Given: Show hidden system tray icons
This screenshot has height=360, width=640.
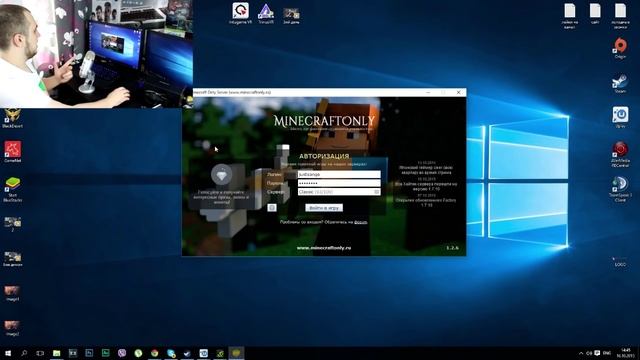Looking at the screenshot, I should 581,353.
